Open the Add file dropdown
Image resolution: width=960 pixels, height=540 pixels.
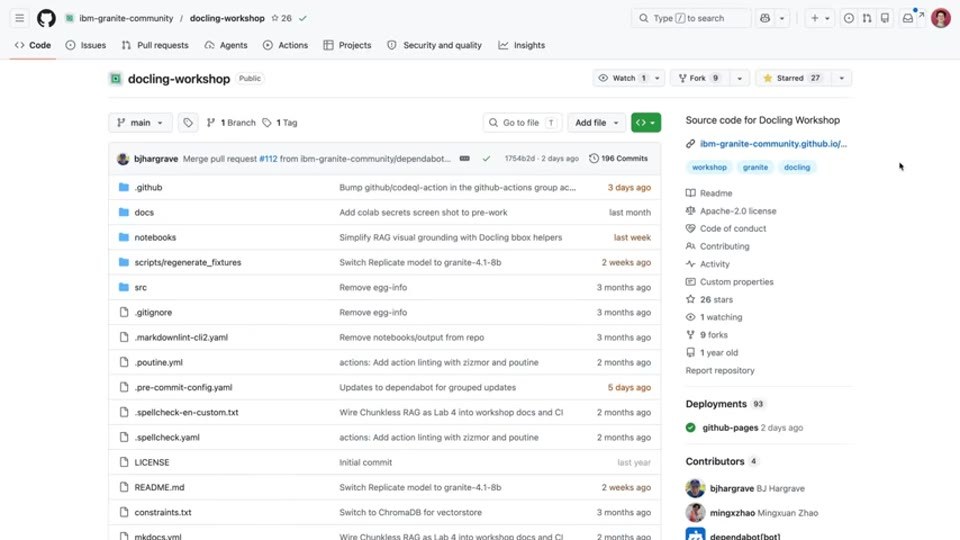[597, 122]
